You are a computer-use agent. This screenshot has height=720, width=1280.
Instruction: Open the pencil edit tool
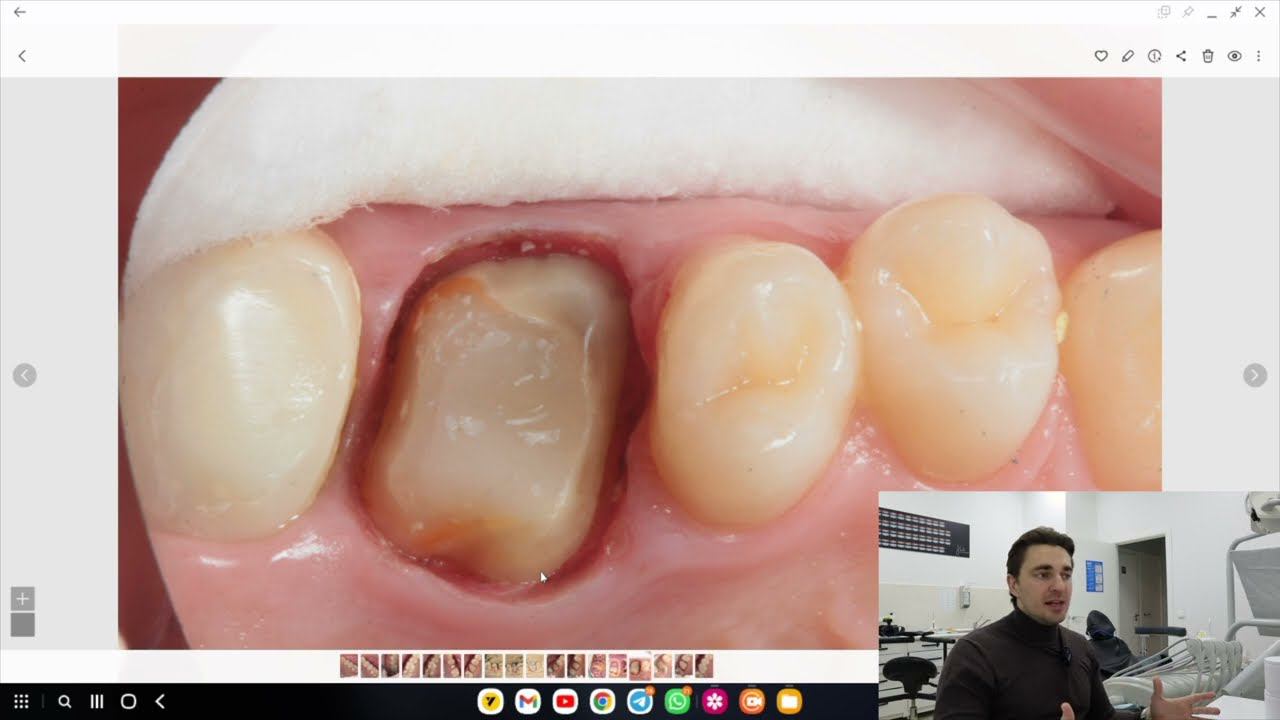(1128, 56)
